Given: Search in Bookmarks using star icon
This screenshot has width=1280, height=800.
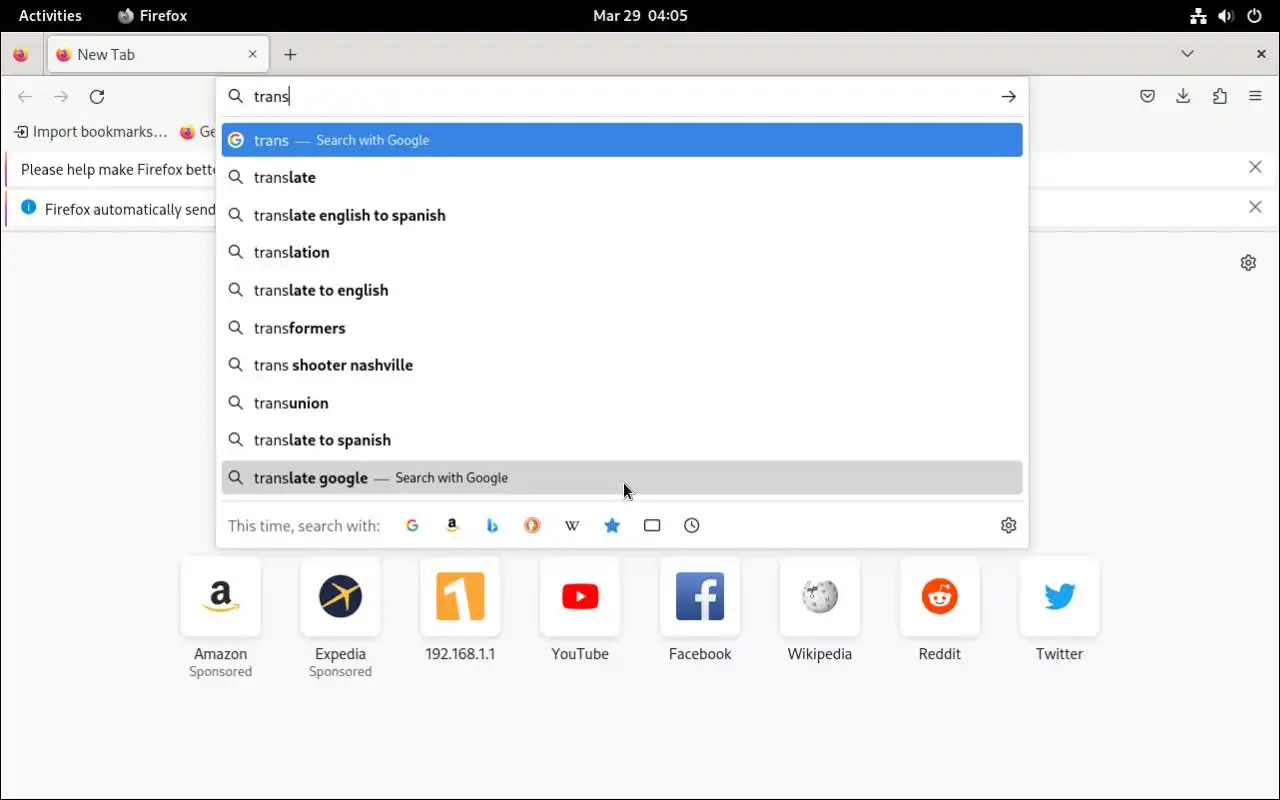Looking at the screenshot, I should tap(612, 525).
